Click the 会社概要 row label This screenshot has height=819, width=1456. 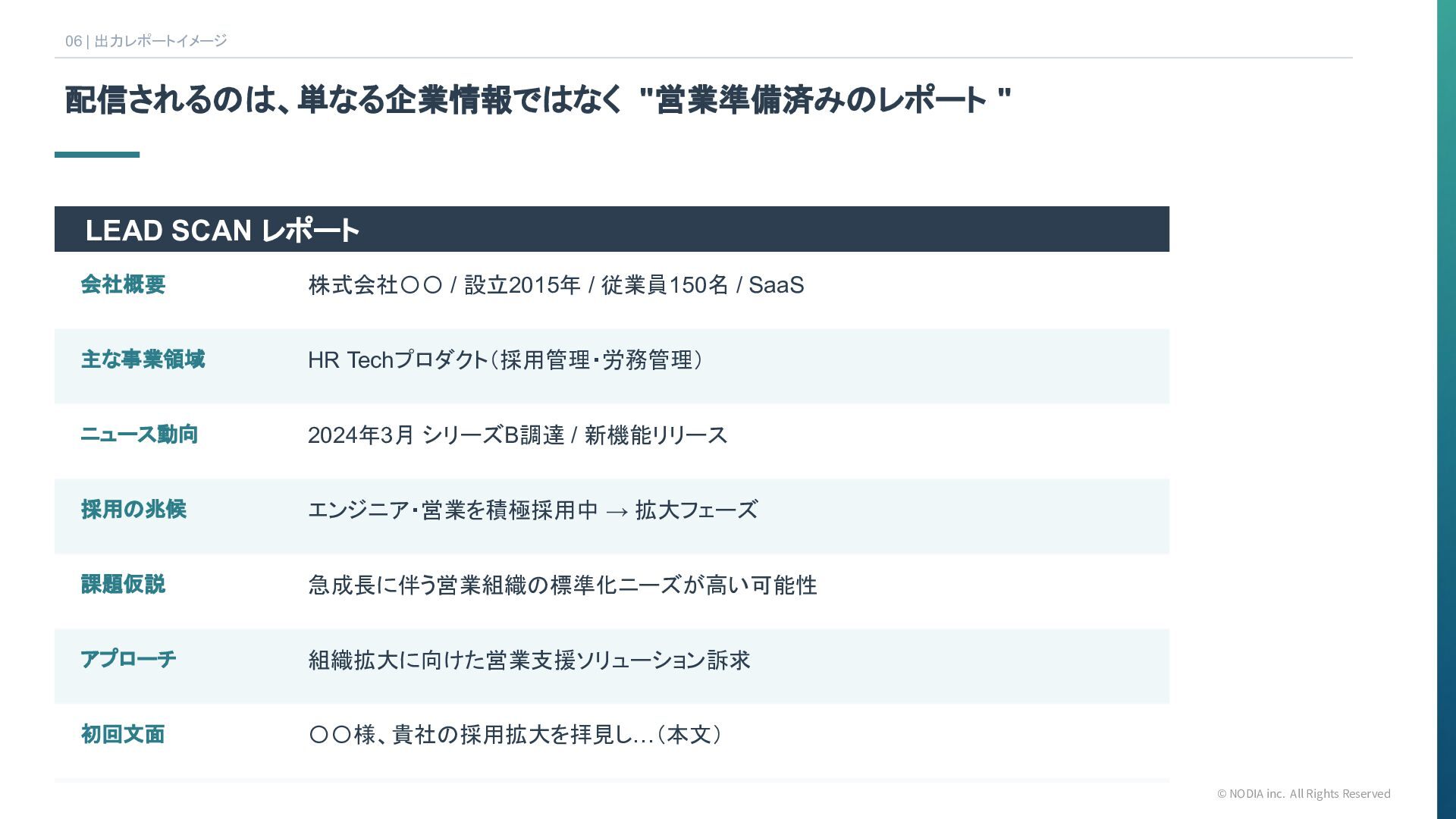pos(123,284)
